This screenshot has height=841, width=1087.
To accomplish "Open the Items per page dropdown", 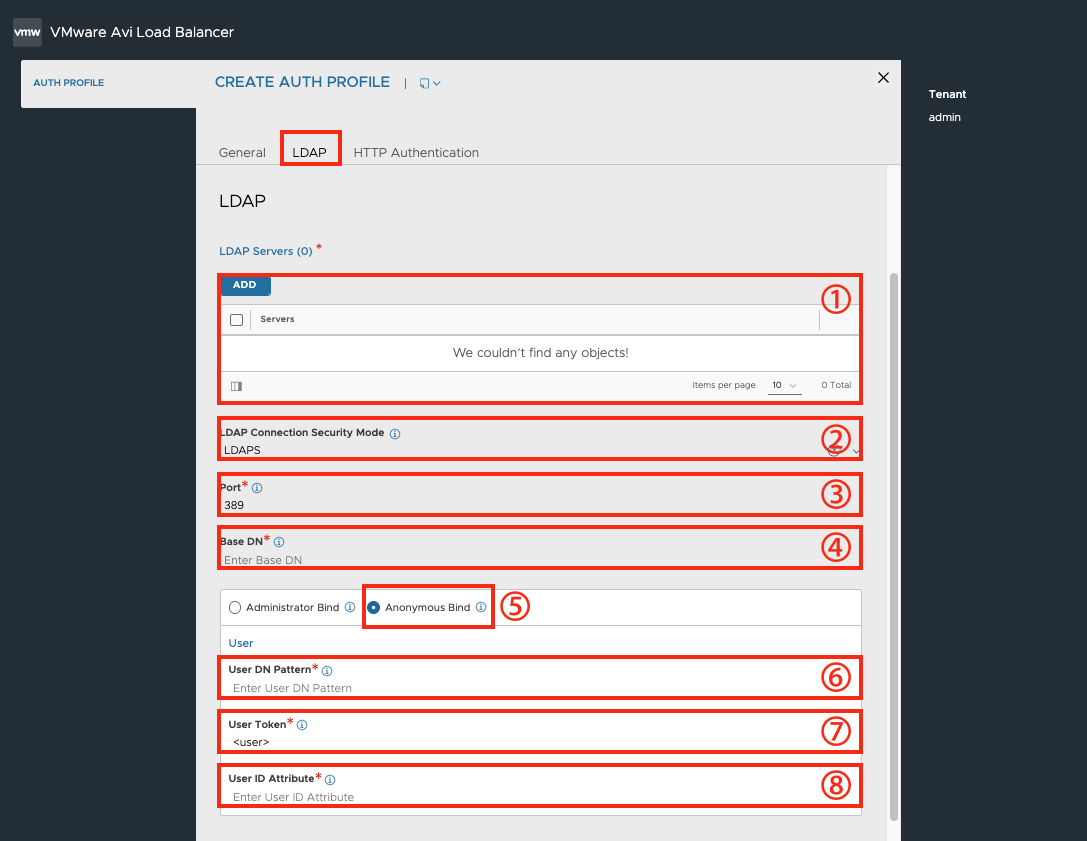I will pos(785,385).
